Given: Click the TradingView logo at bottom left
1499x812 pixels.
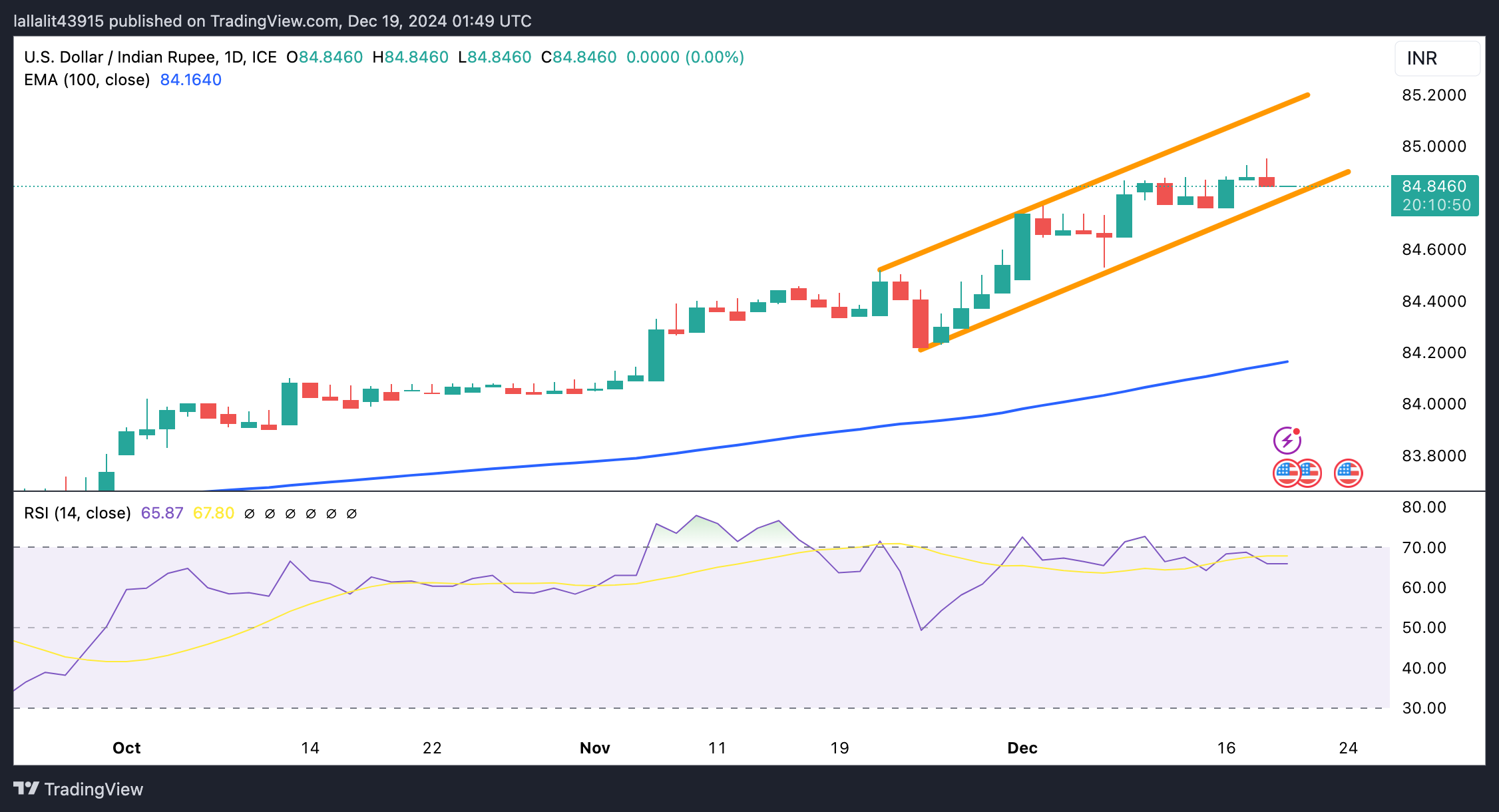Looking at the screenshot, I should pos(79,789).
